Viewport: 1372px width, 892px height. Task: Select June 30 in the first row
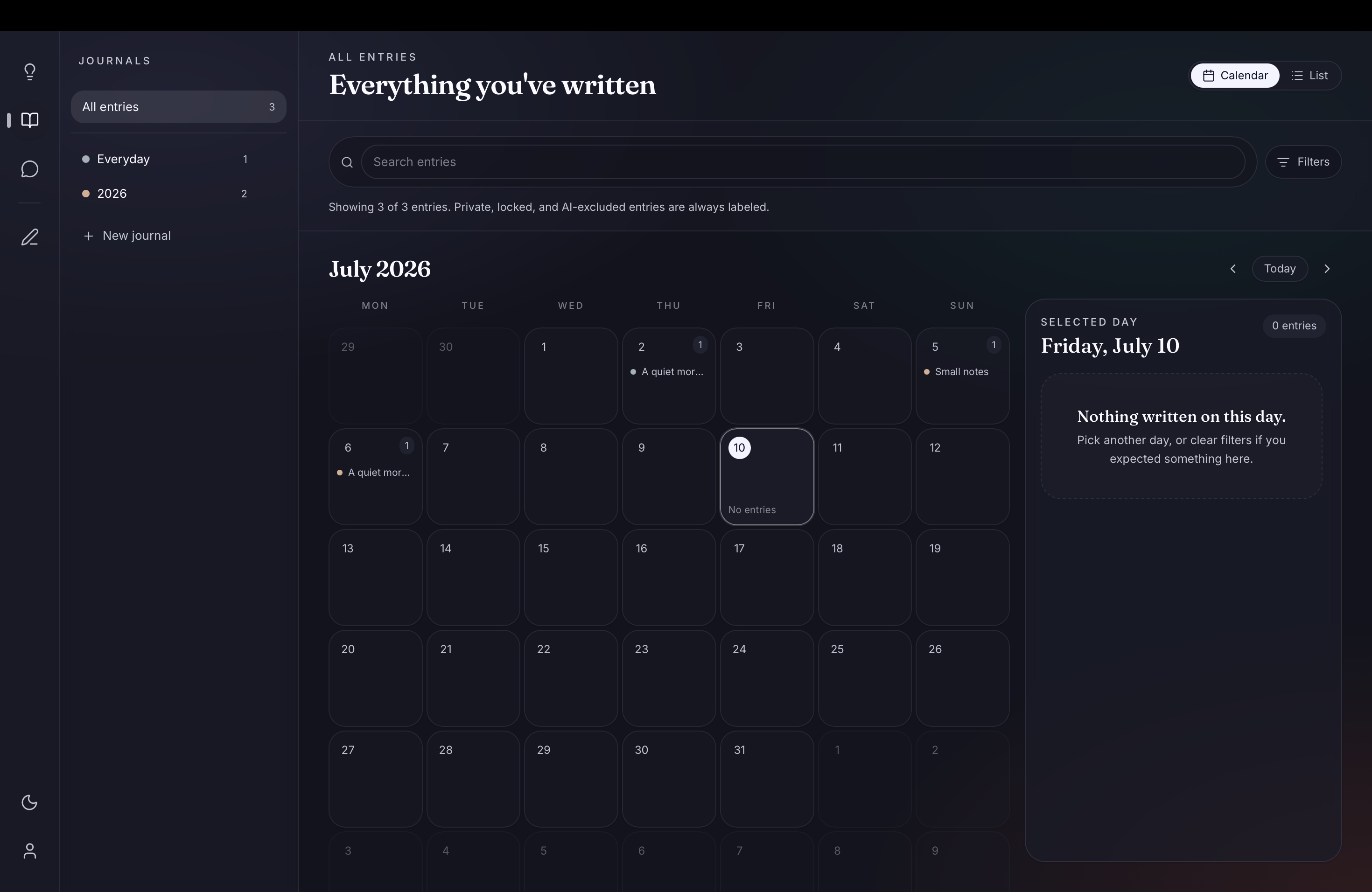click(x=473, y=376)
